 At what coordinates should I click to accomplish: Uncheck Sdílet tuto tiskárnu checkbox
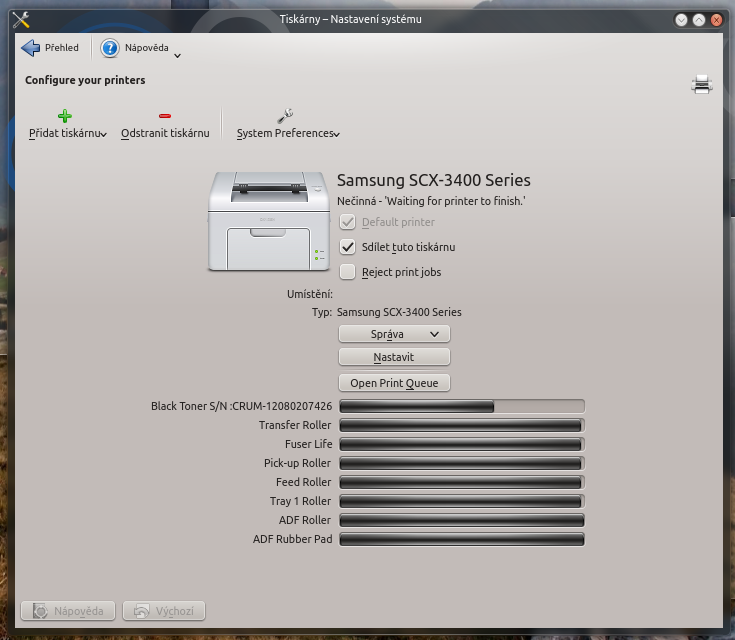[348, 247]
